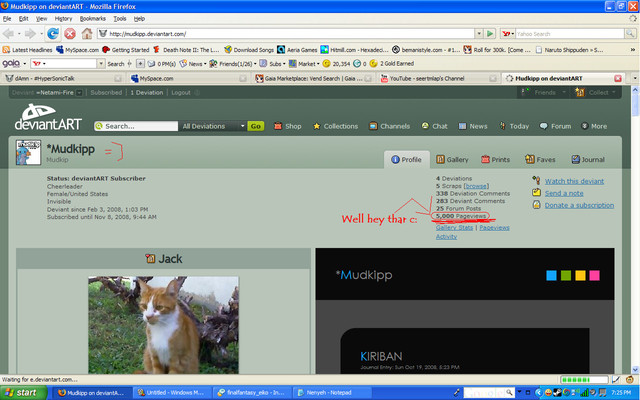This screenshot has width=640, height=400.
Task: Open the Gaia toolbar News item
Action: click(x=191, y=64)
